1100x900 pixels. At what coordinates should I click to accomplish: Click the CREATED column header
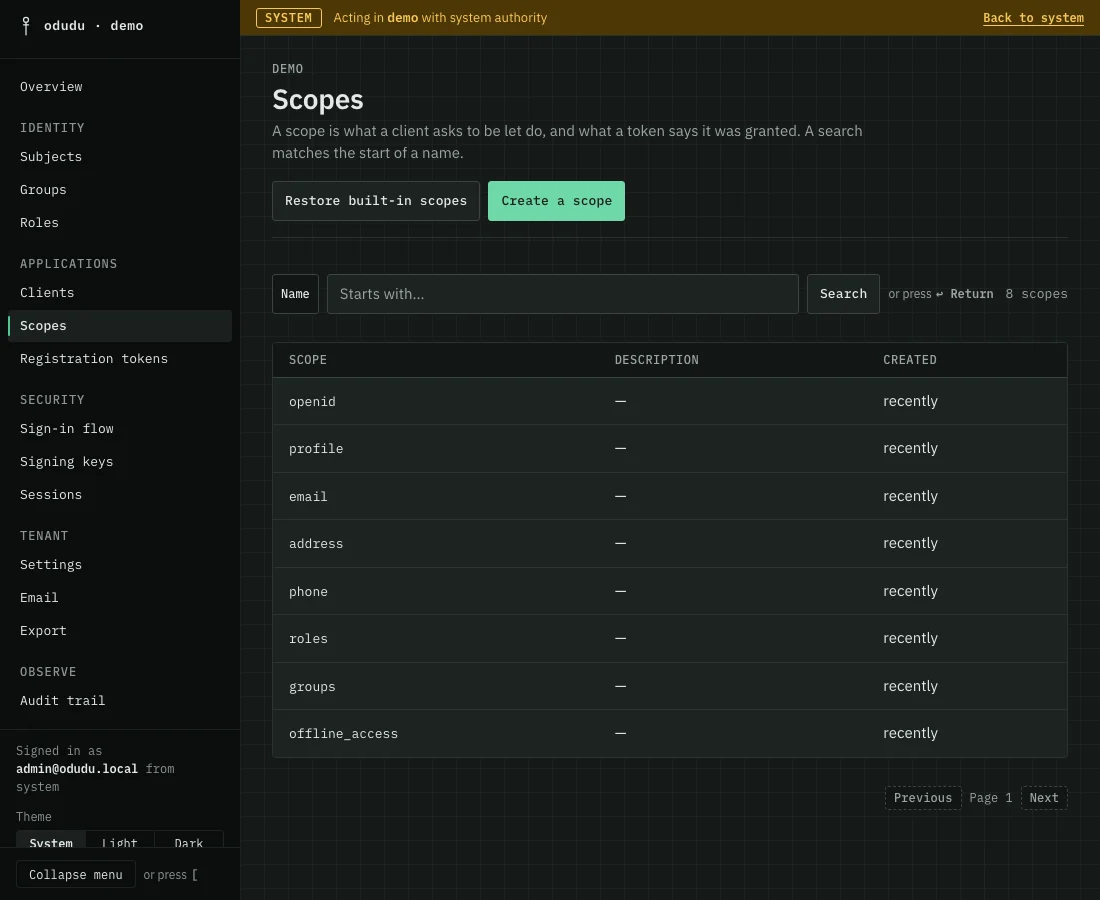pos(910,360)
